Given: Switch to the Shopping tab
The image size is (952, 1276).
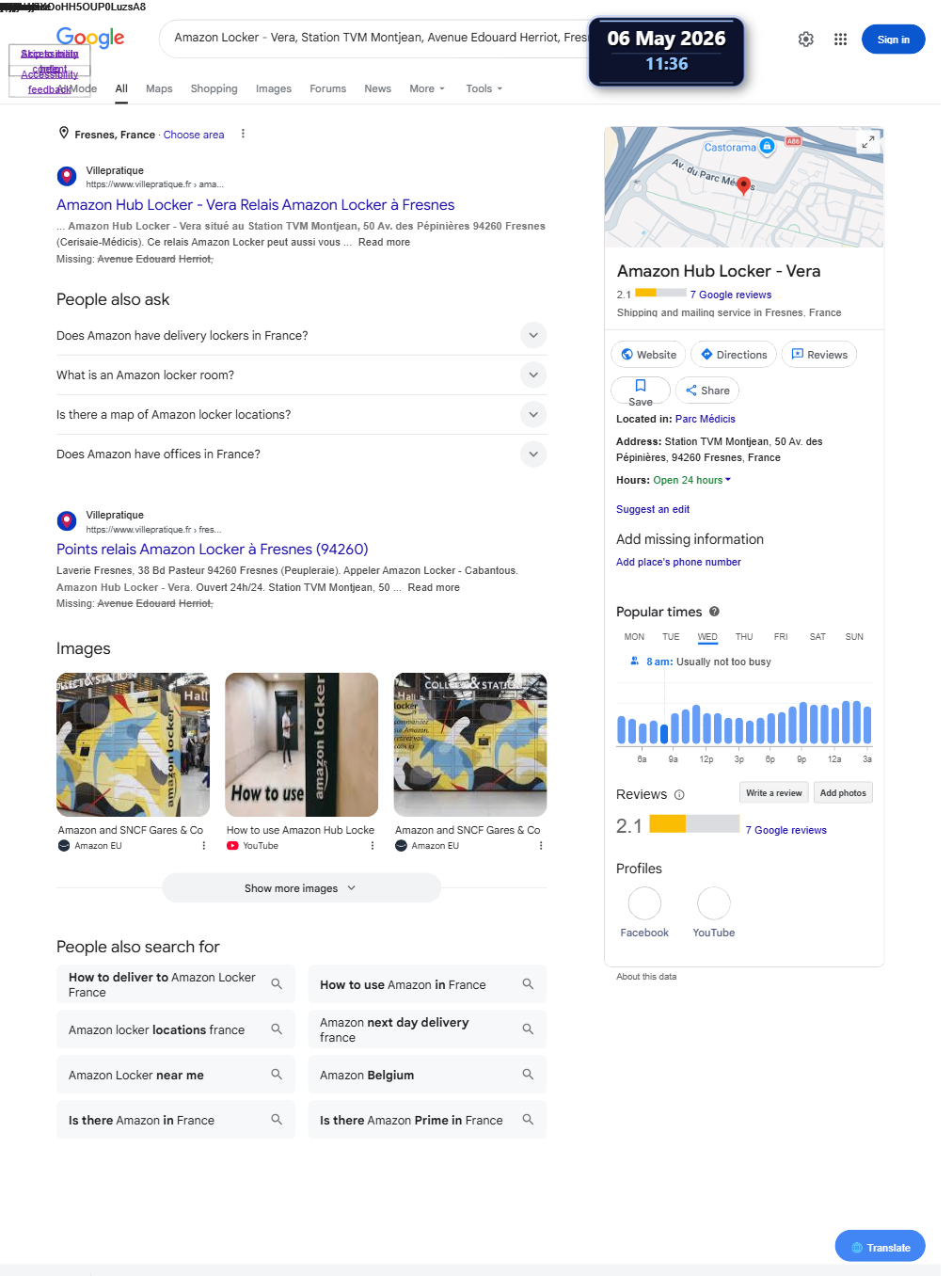Looking at the screenshot, I should click(214, 88).
